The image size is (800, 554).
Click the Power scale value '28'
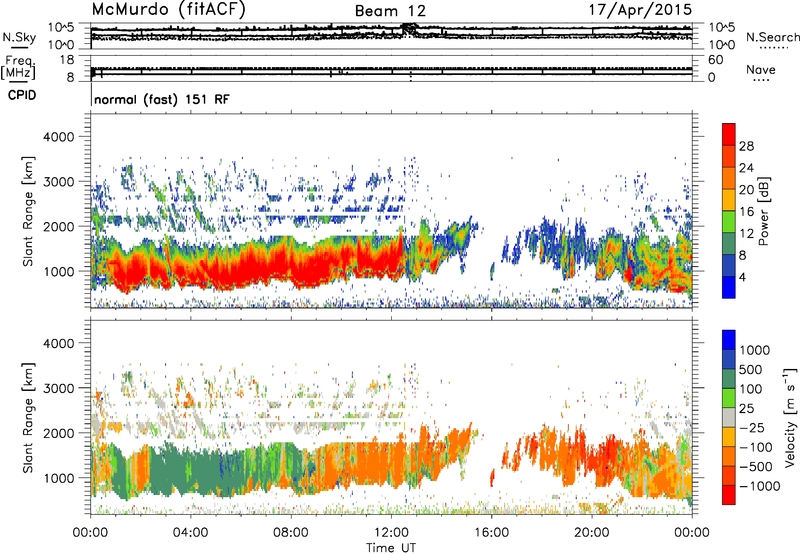pos(746,146)
